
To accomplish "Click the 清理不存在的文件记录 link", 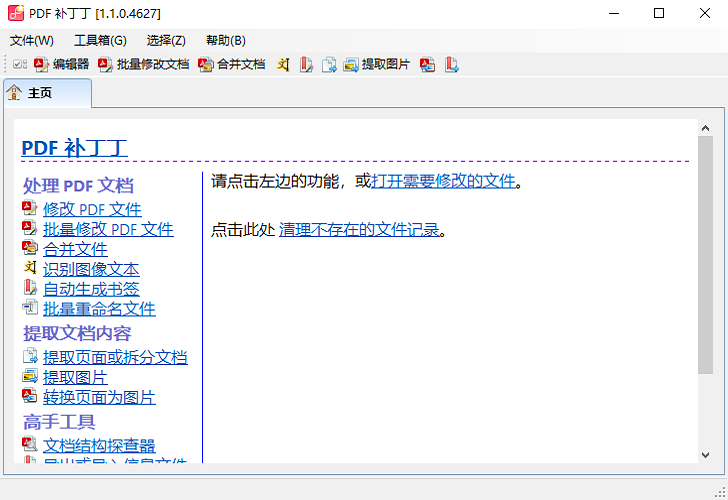I will 359,229.
